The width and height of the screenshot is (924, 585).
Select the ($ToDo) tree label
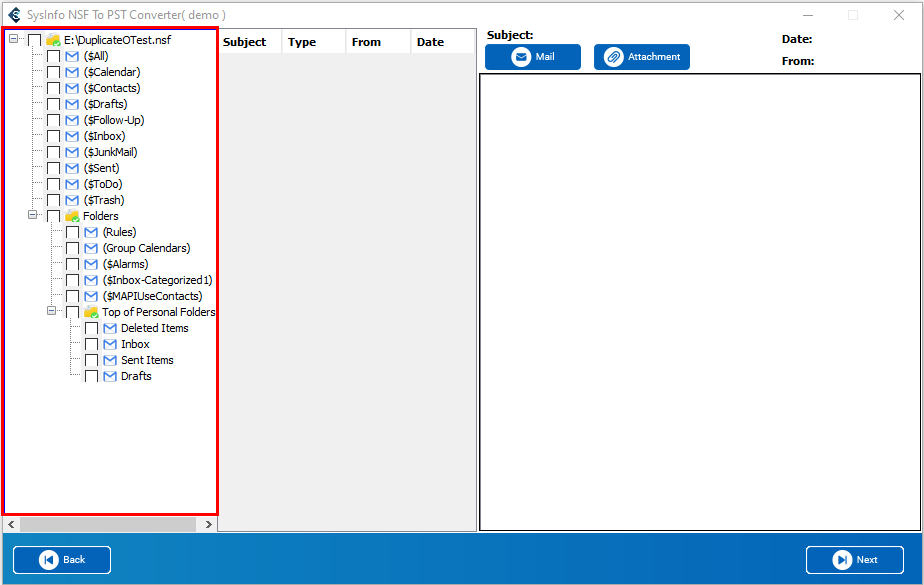click(x=103, y=184)
